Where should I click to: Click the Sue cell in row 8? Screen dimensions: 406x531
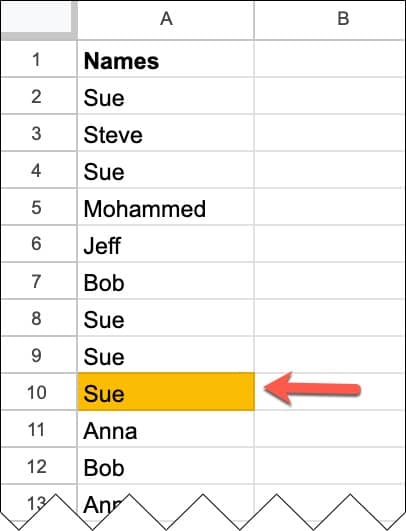pos(166,317)
